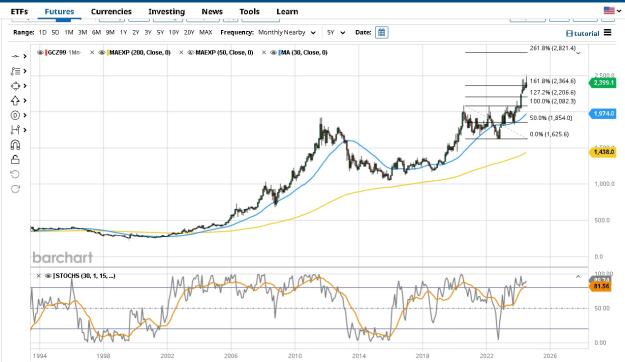Viewport: 625px width, 362px height.
Task: Open the Learn menu
Action: click(287, 12)
